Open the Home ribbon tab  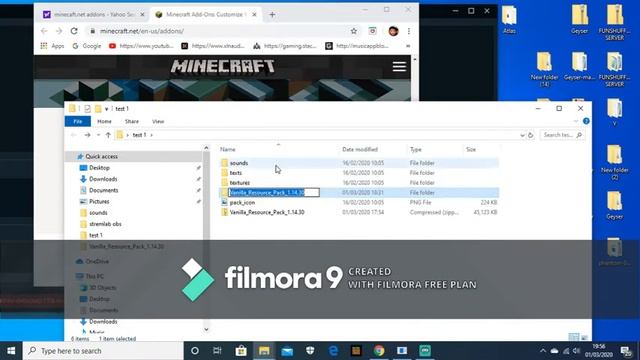[x=104, y=121]
